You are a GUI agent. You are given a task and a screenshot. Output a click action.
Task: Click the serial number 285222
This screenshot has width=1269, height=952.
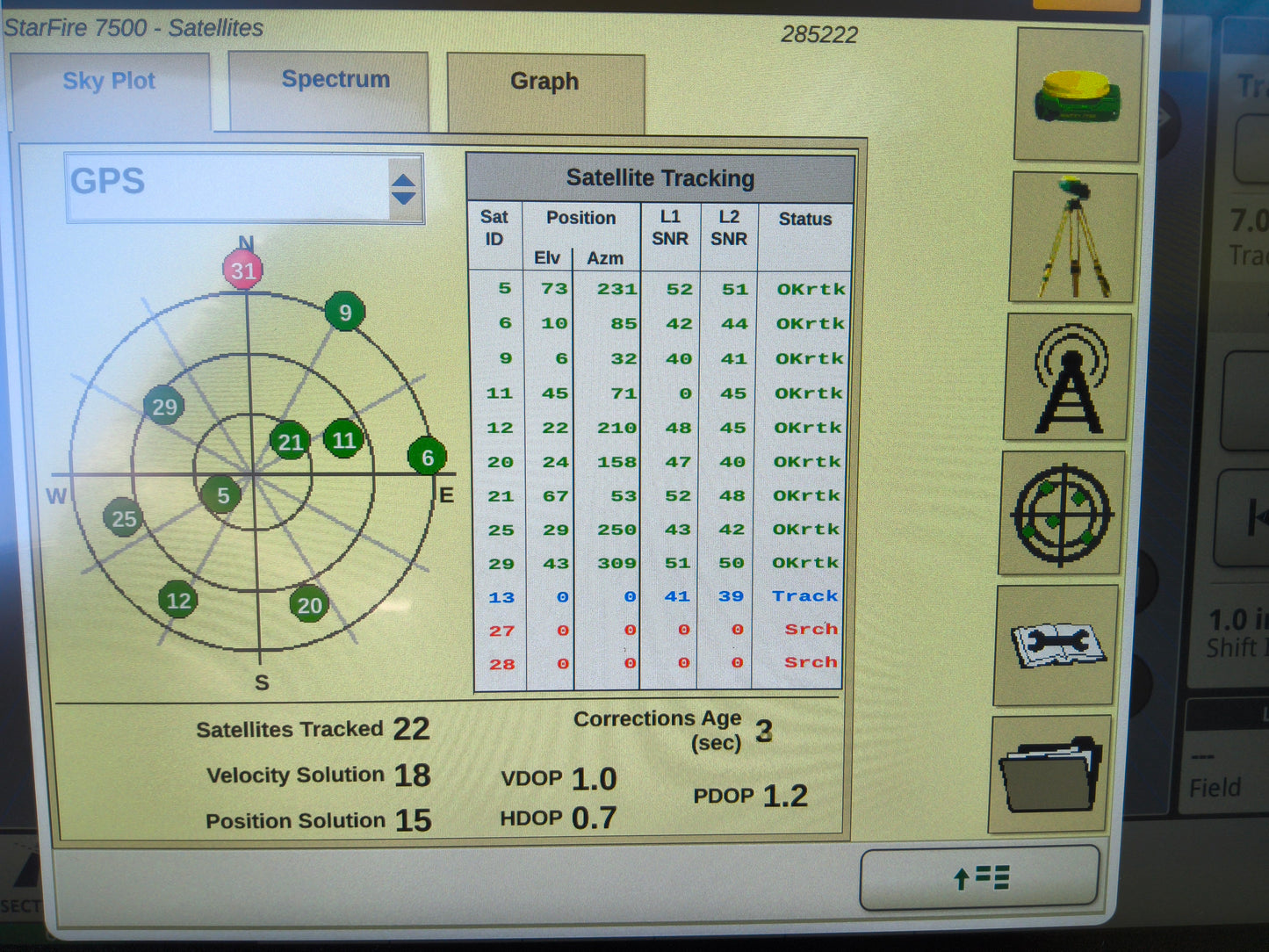[818, 34]
